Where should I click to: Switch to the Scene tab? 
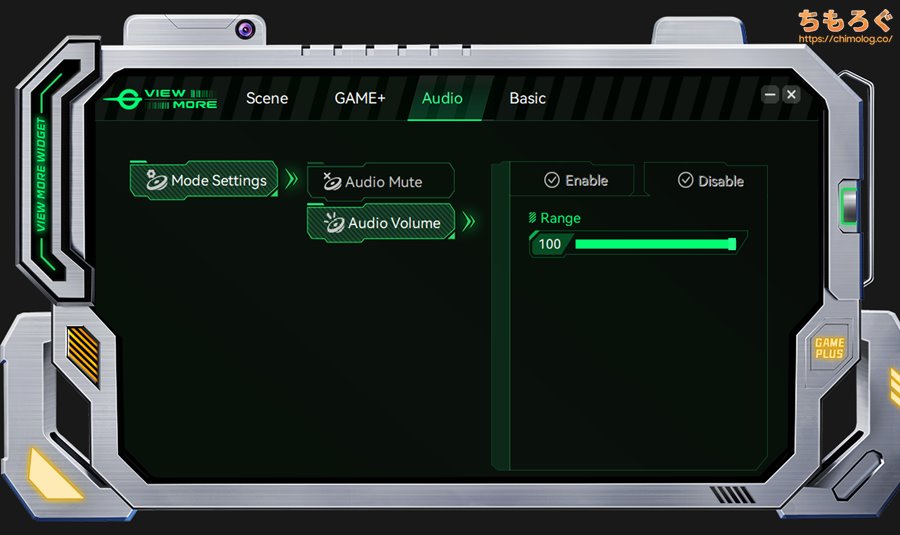click(267, 98)
